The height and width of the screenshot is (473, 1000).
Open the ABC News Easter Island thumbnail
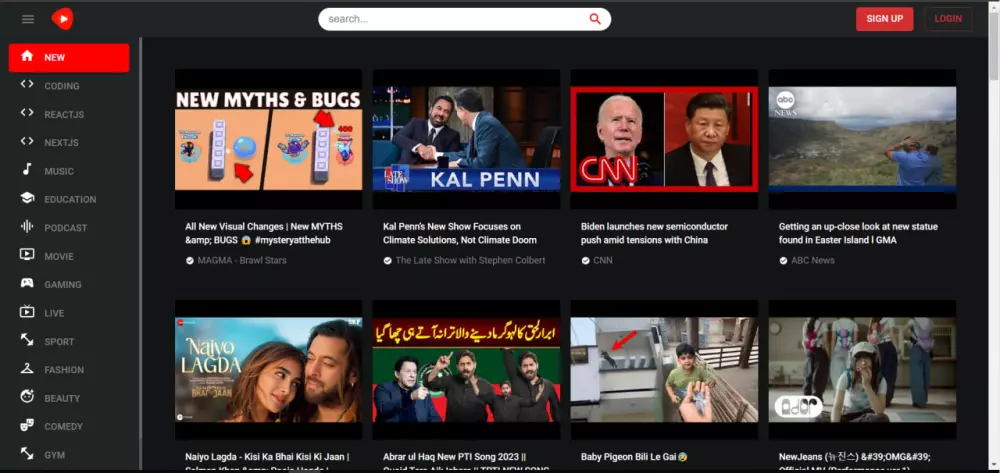pos(862,139)
